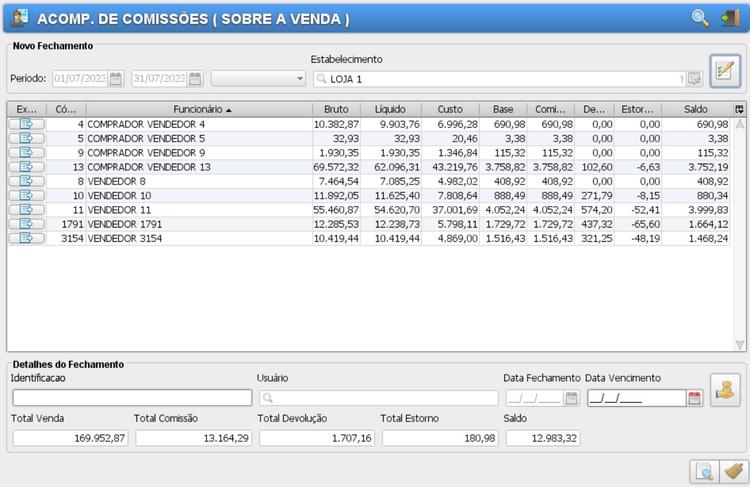Open calendar for period end date 31/07
Viewport: 750px width, 487px height.
point(195,79)
